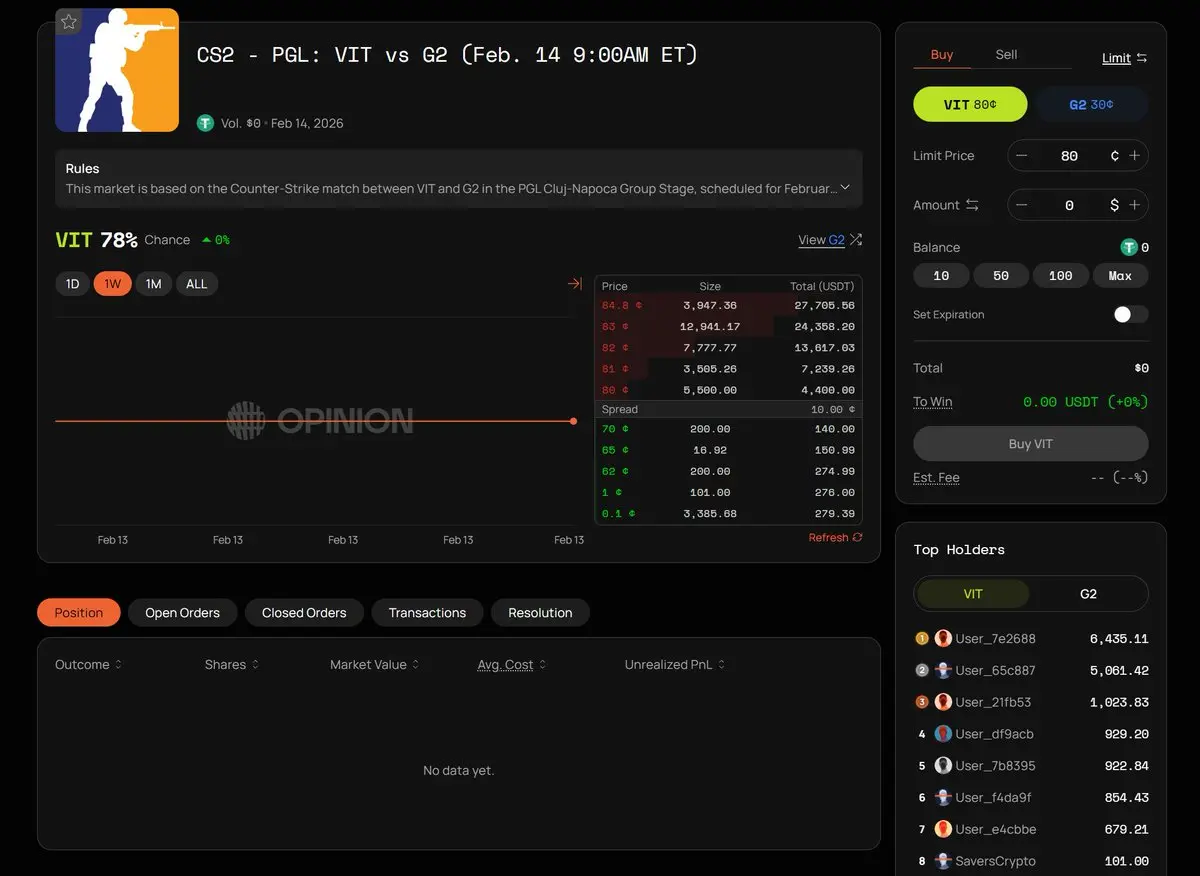The width and height of the screenshot is (1200, 876).
Task: Click the 80 ¢ ask price row
Action: 728,390
